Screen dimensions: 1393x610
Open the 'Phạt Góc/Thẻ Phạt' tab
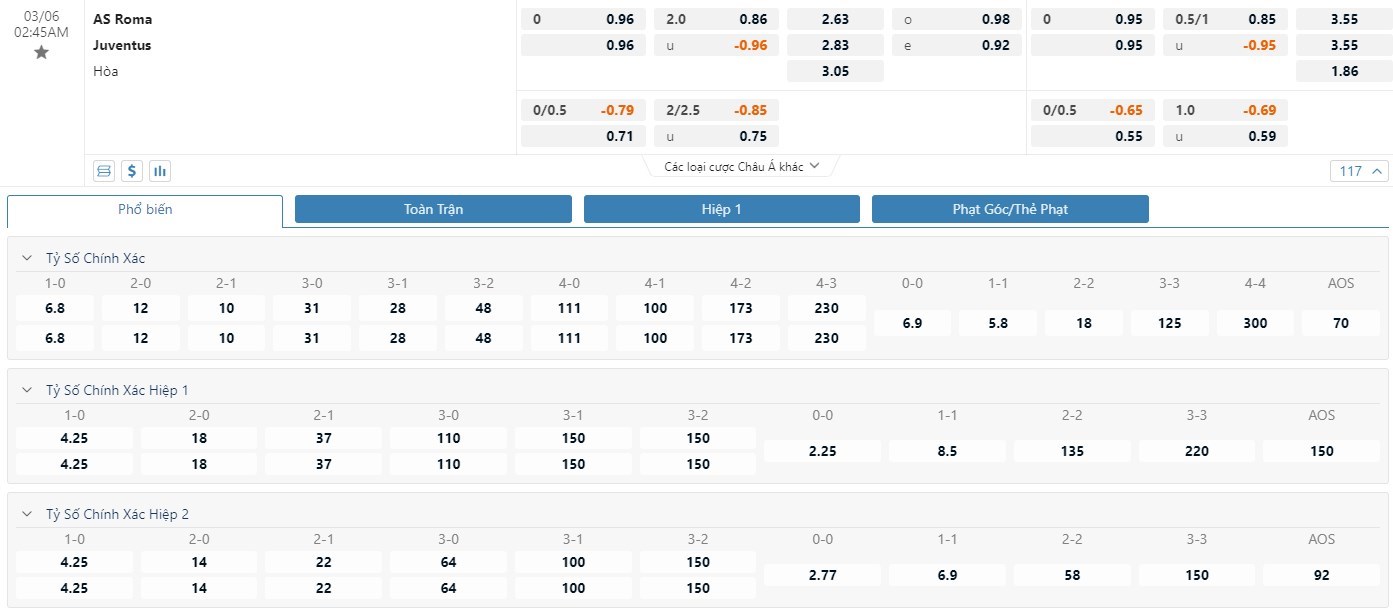coord(1010,209)
